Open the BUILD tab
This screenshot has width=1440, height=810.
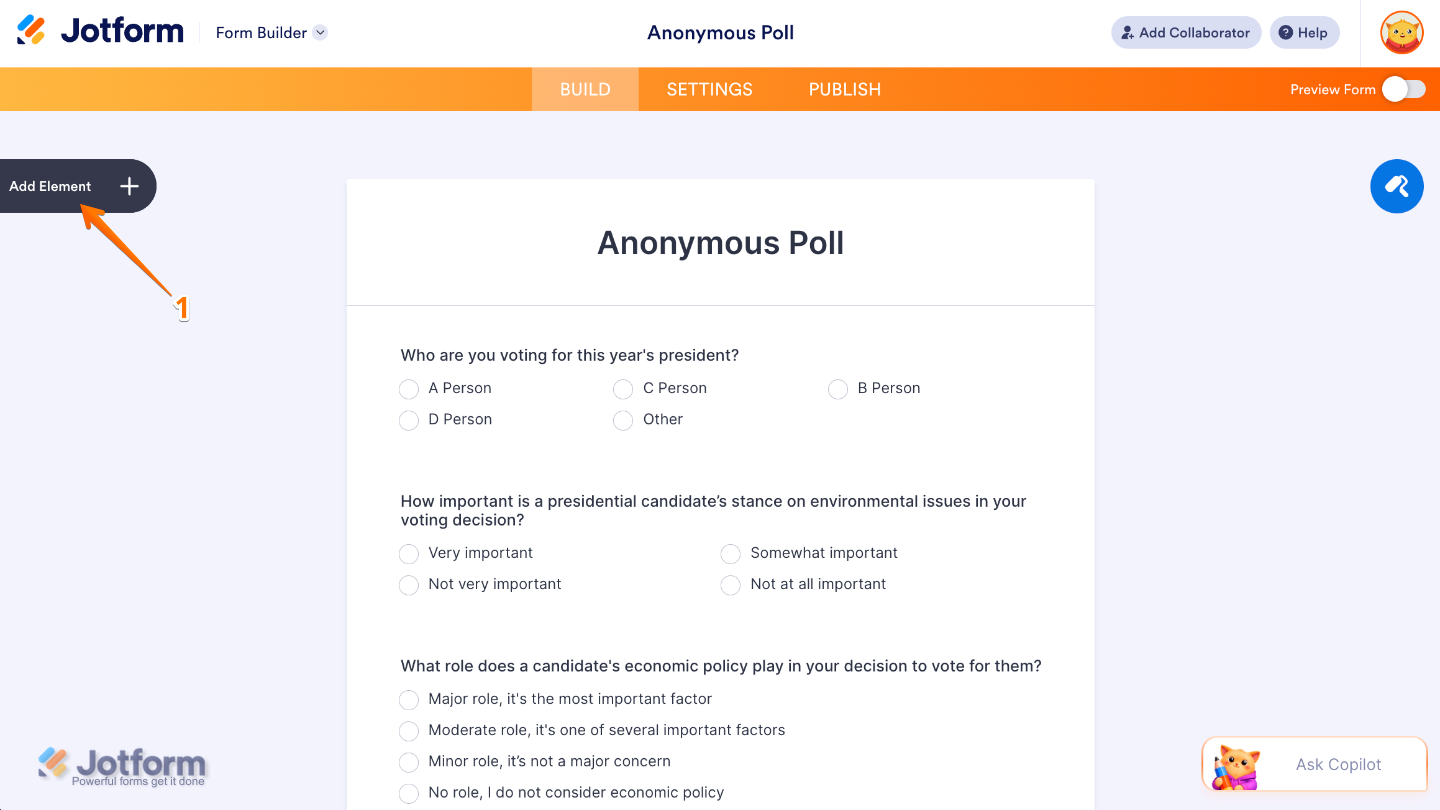[585, 89]
